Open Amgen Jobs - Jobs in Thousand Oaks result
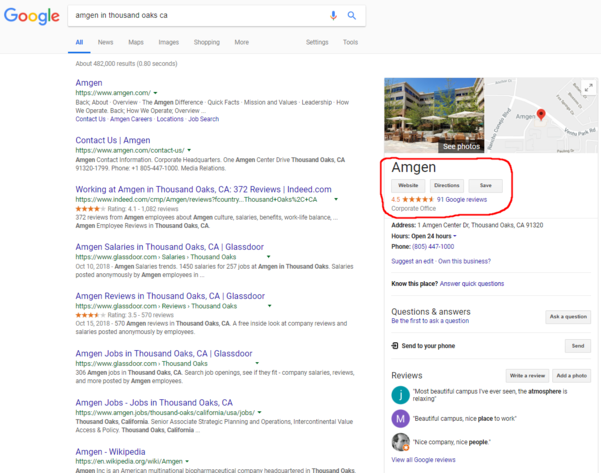This screenshot has width=601, height=473. coord(154,402)
